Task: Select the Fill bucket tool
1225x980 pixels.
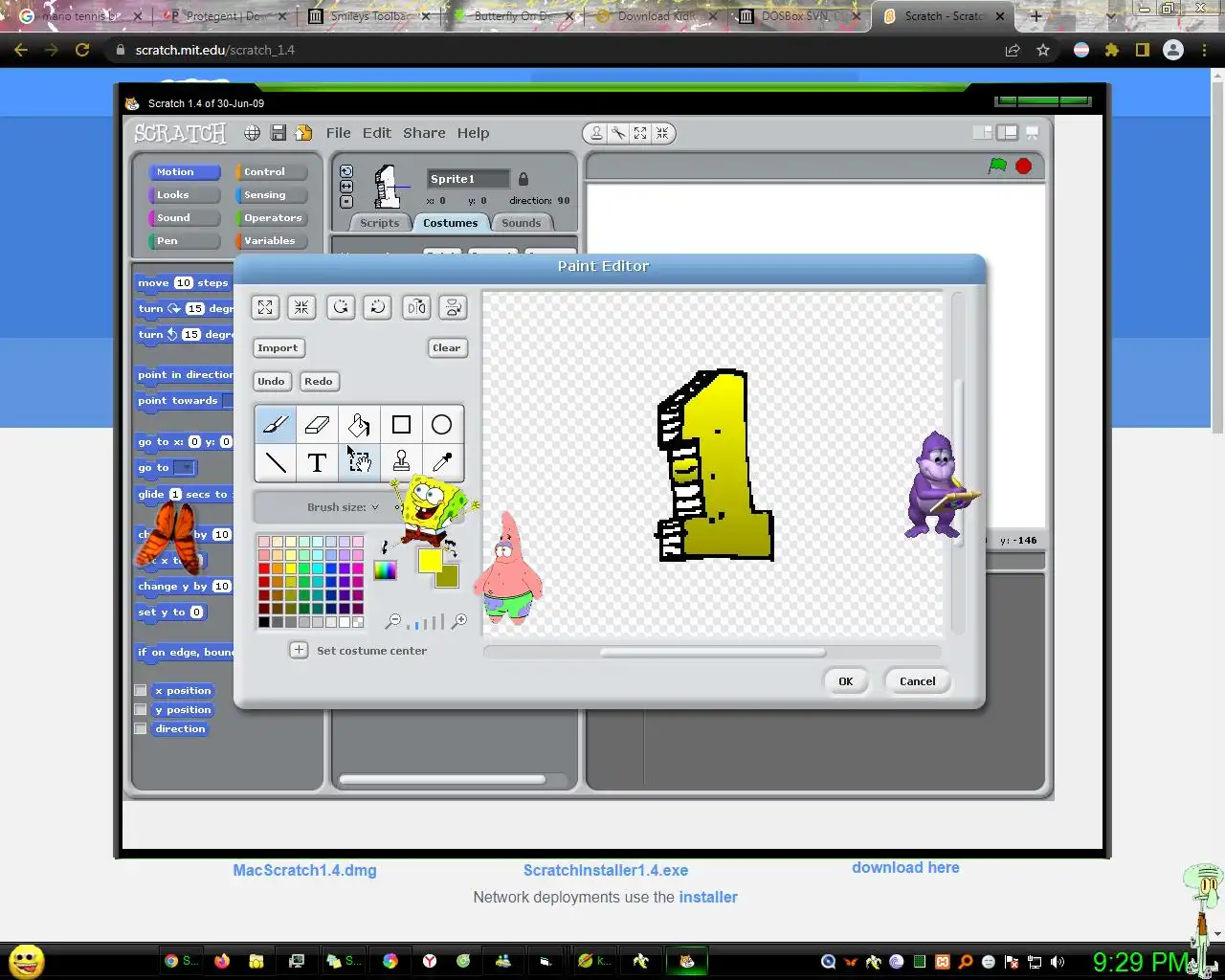Action: [359, 424]
